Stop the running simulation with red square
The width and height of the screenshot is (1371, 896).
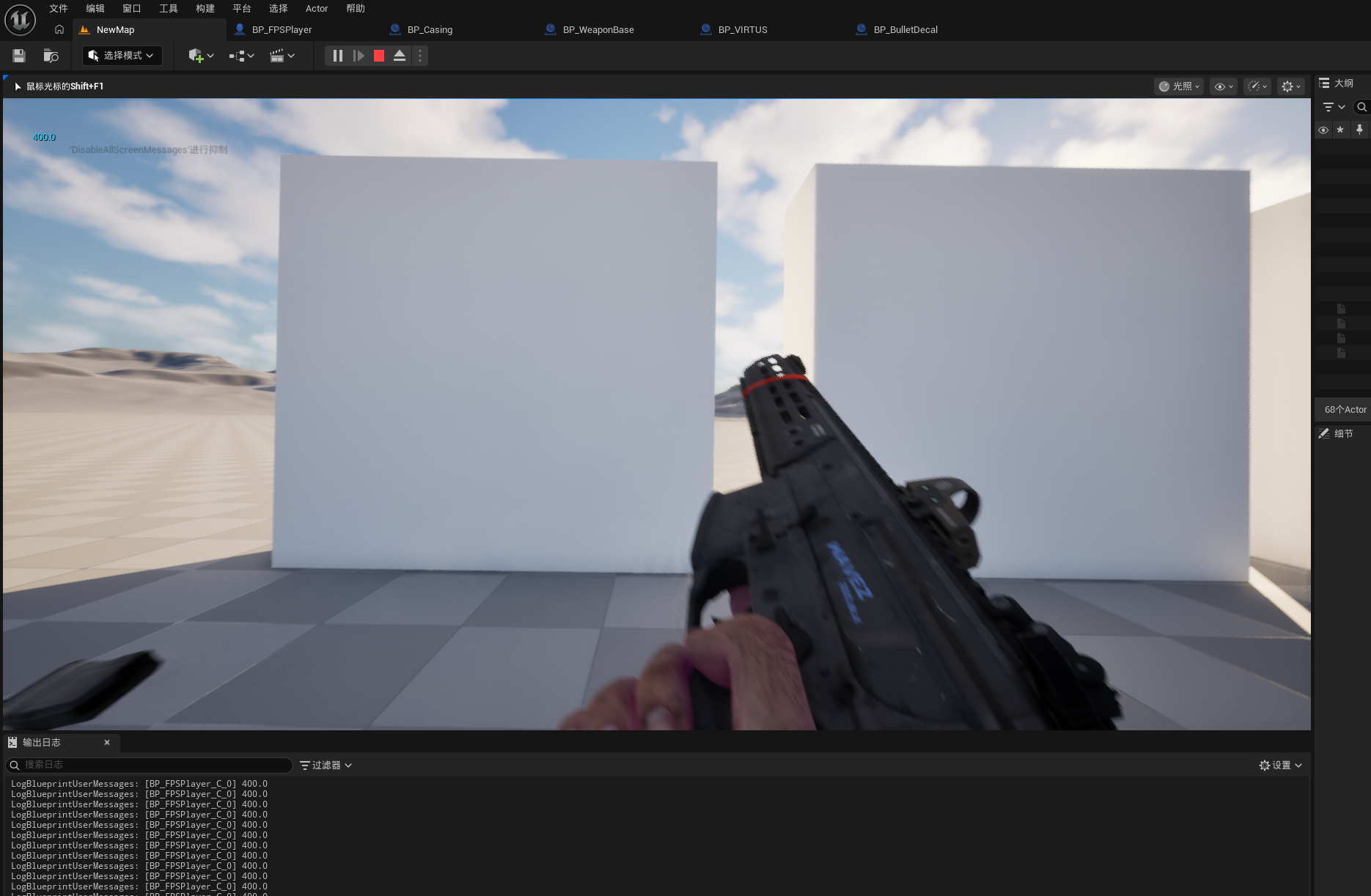379,56
